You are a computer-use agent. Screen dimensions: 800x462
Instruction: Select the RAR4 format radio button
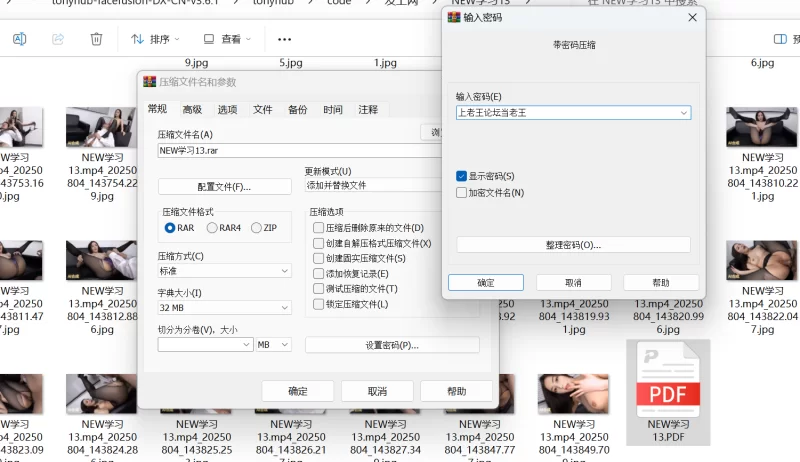212,228
